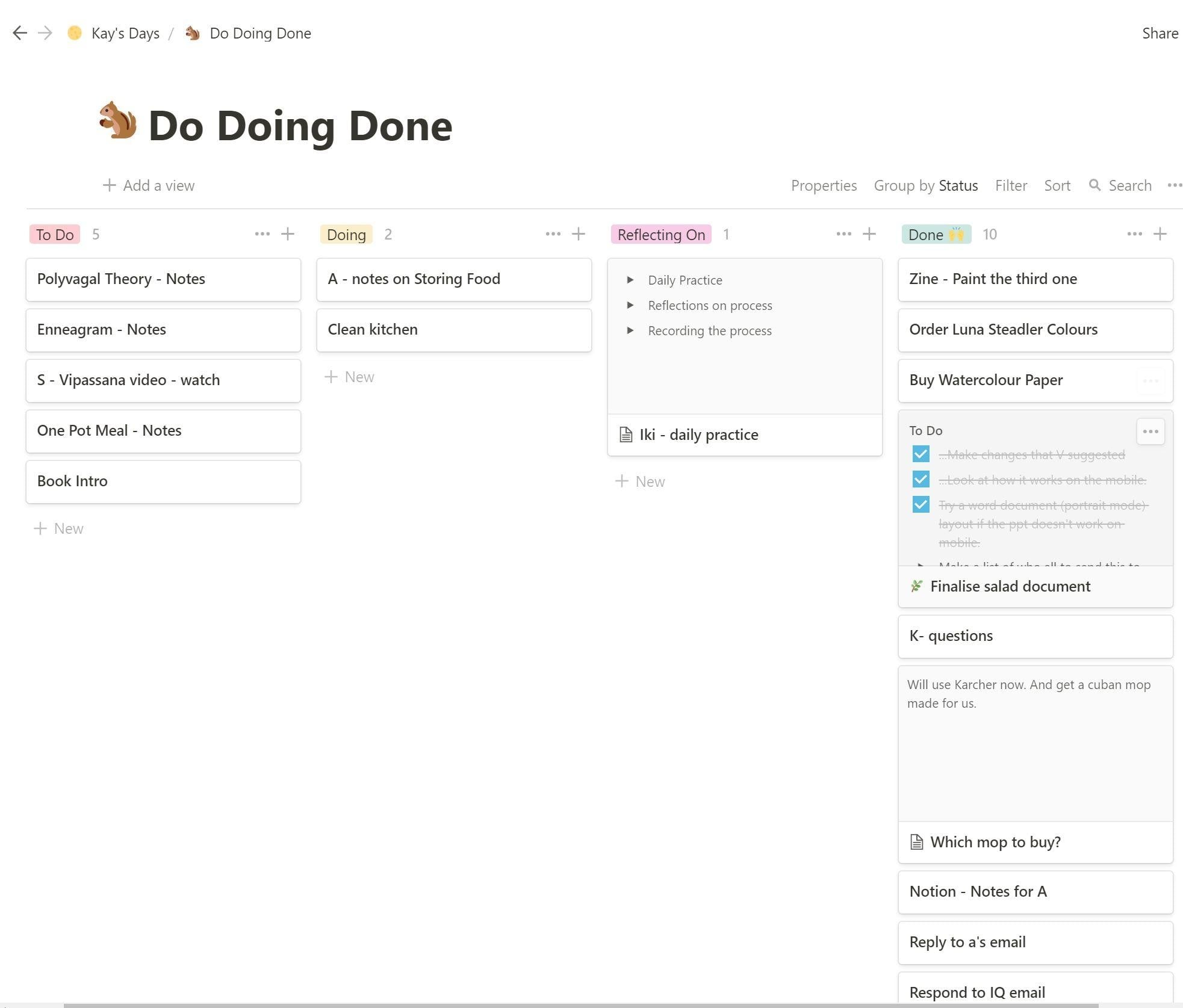1183x1008 pixels.
Task: Click the To Do status tag
Action: point(55,234)
